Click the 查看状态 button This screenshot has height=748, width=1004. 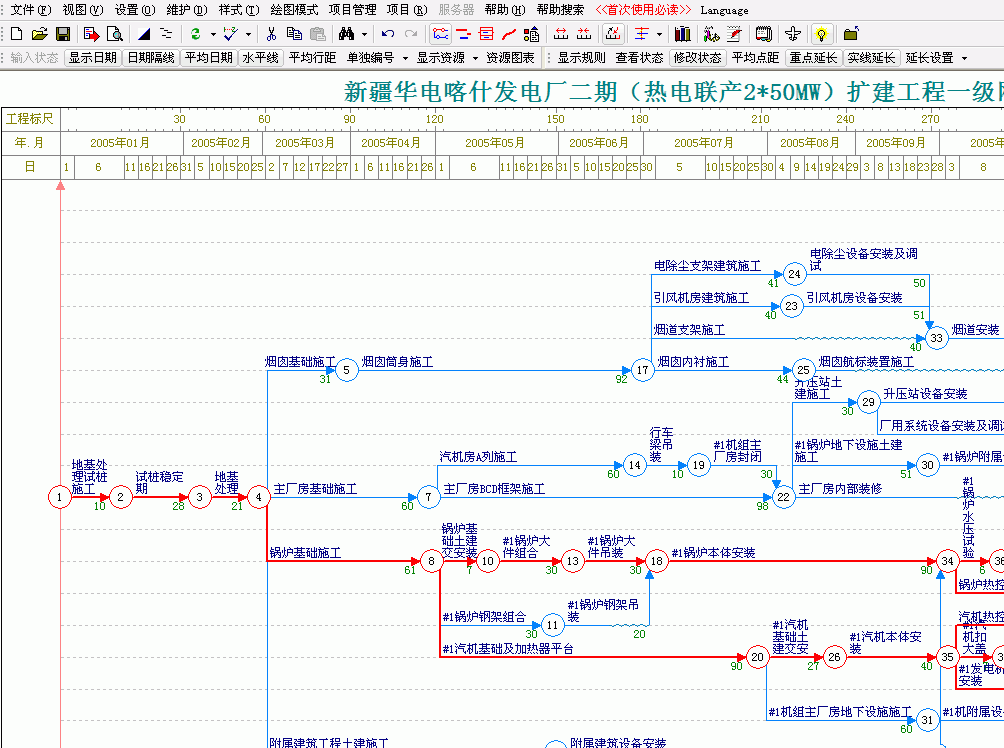[x=639, y=58]
